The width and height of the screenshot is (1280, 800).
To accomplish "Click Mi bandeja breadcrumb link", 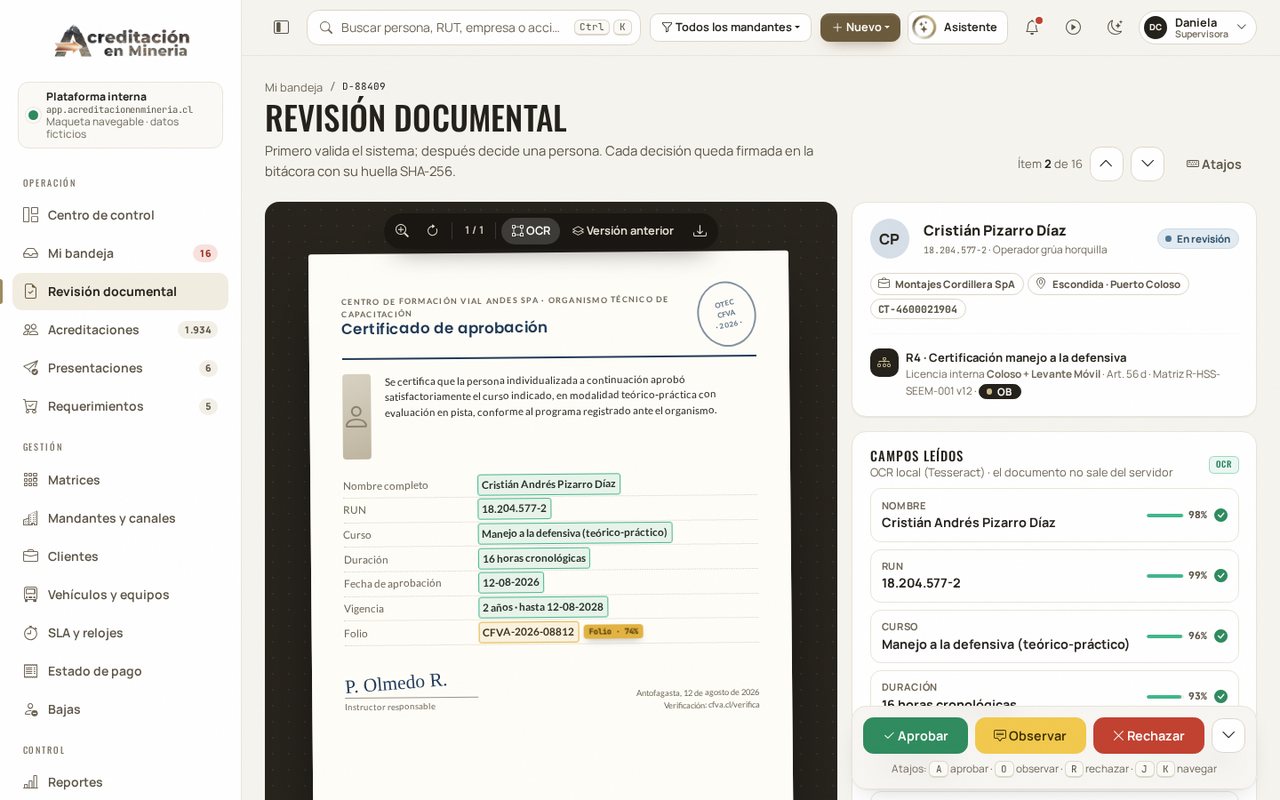I will point(294,87).
